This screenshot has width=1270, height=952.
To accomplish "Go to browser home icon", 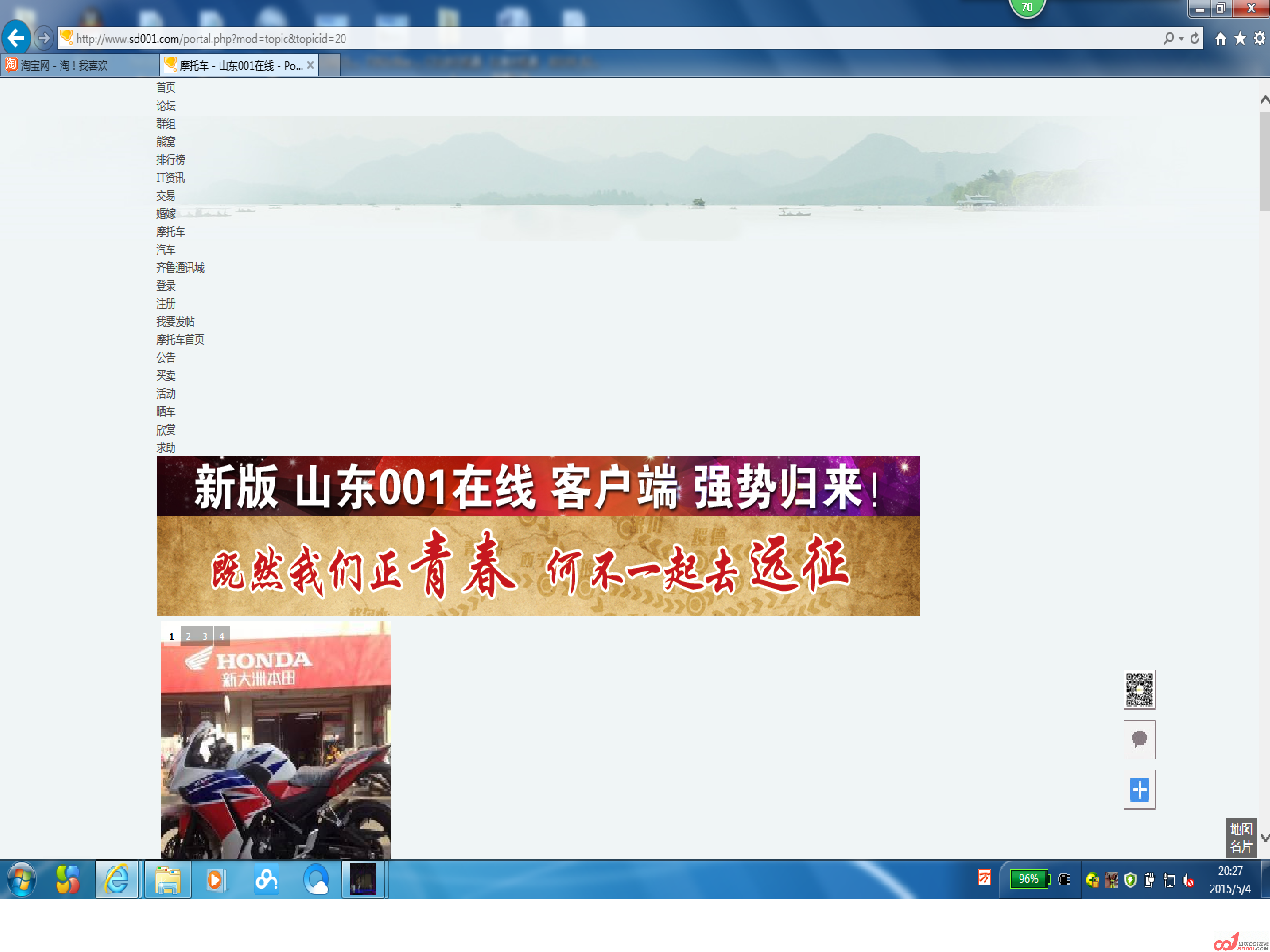I will click(1221, 39).
